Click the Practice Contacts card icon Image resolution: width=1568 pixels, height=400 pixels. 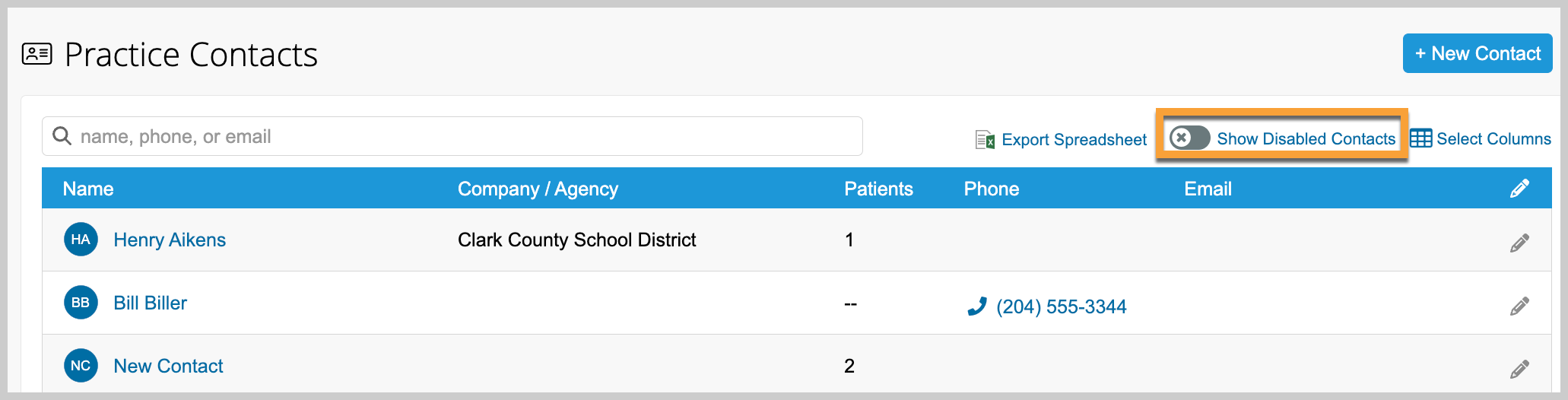coord(37,54)
